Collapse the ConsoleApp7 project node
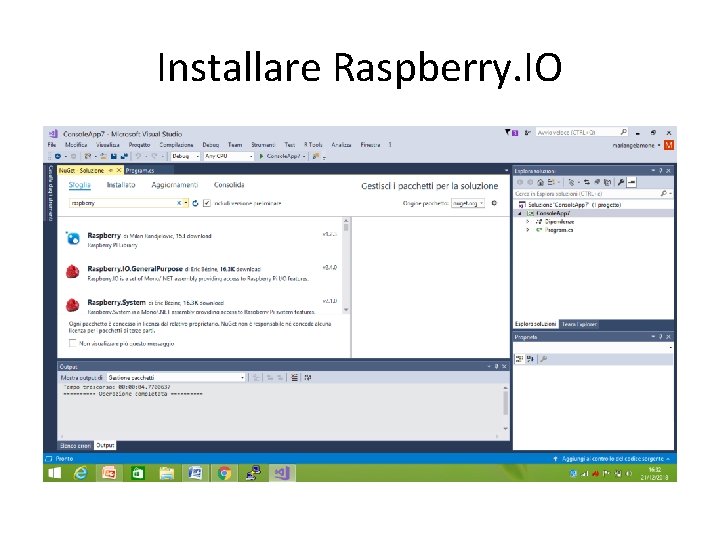Viewport: 720px width, 540px height. [x=520, y=214]
